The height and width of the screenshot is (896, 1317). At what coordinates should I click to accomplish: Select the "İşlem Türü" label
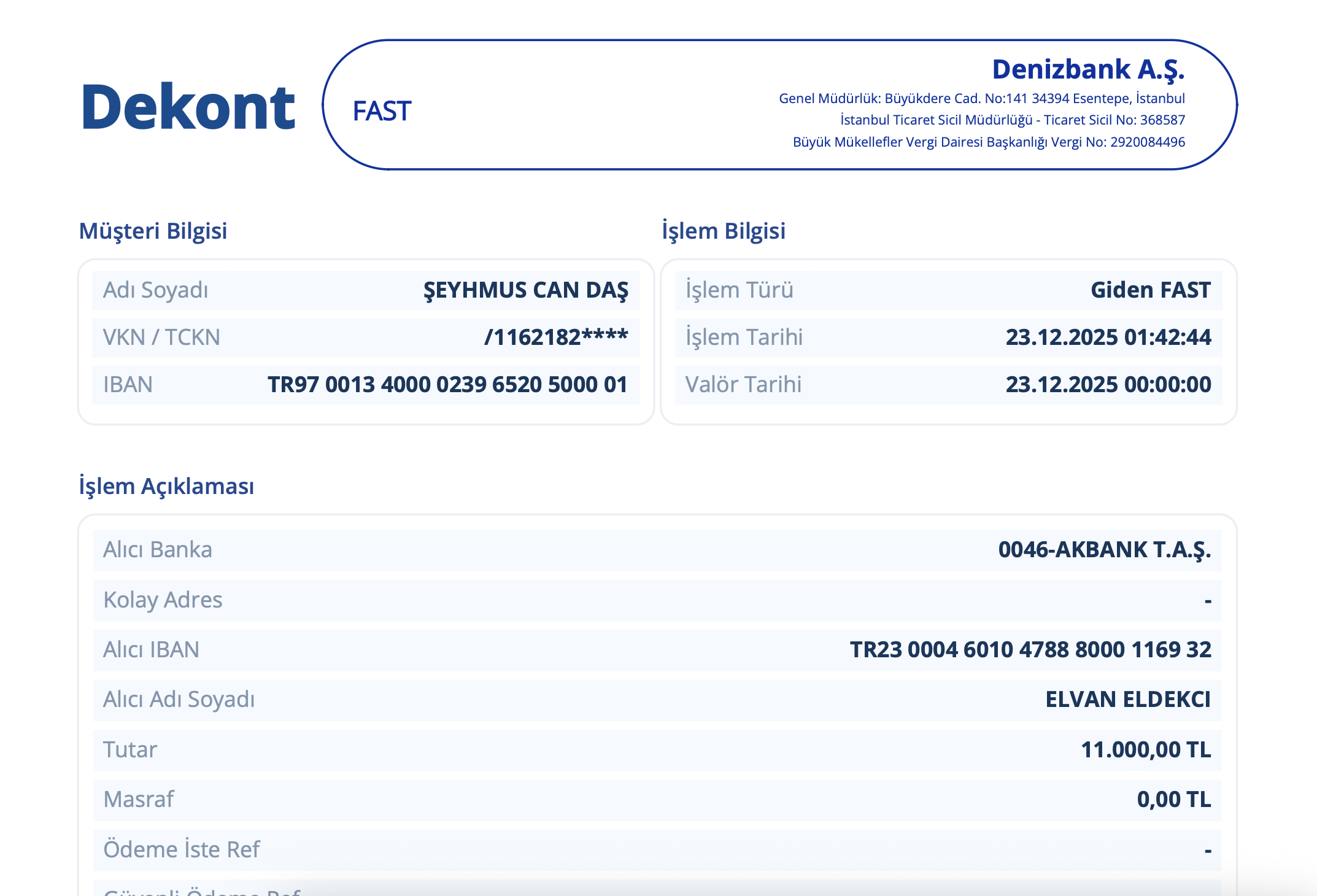[x=739, y=290]
